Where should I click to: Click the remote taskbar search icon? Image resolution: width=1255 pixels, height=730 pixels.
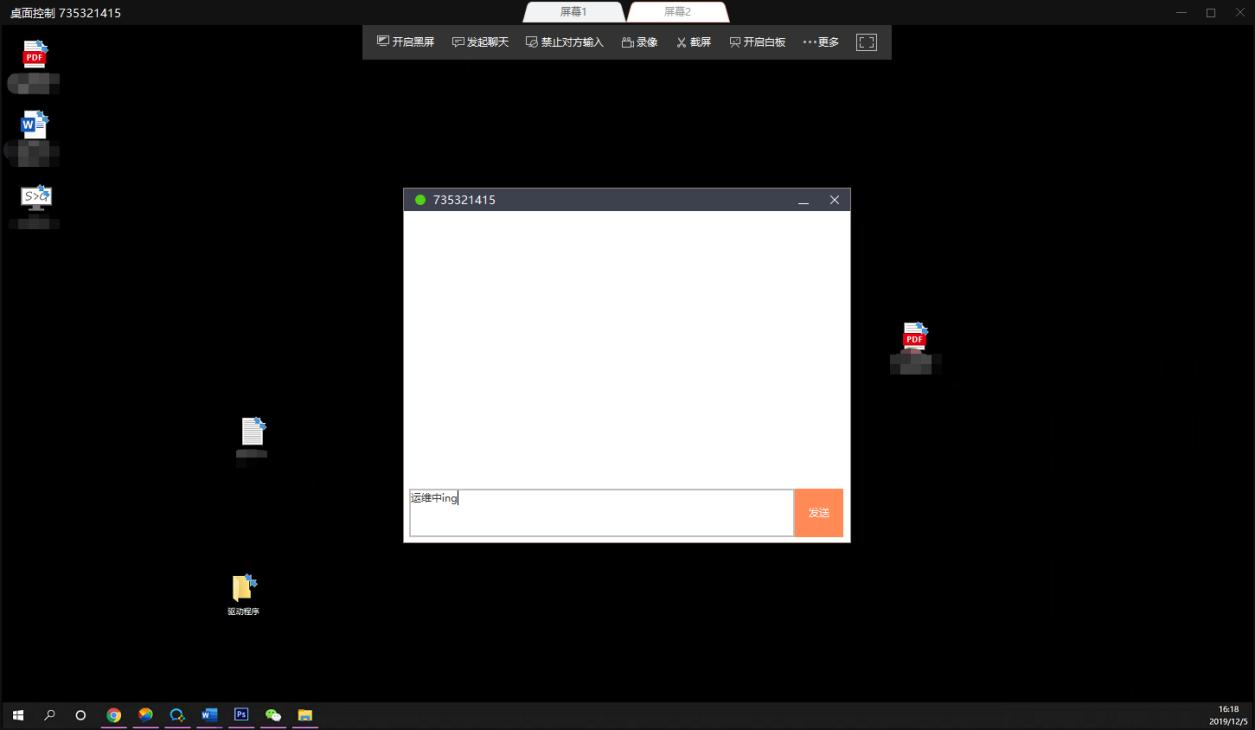point(49,715)
